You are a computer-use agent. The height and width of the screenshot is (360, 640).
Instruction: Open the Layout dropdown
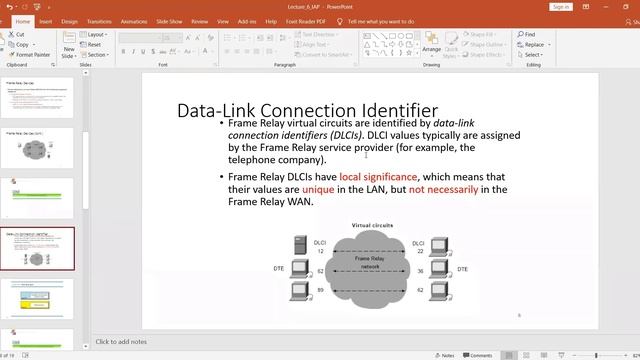tap(94, 34)
